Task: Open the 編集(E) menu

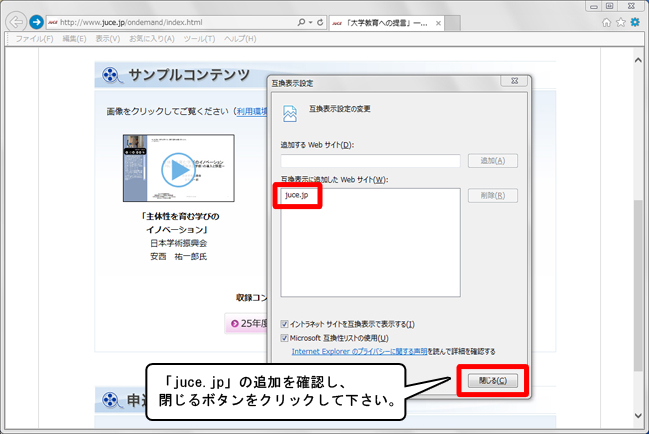Action: 74,38
